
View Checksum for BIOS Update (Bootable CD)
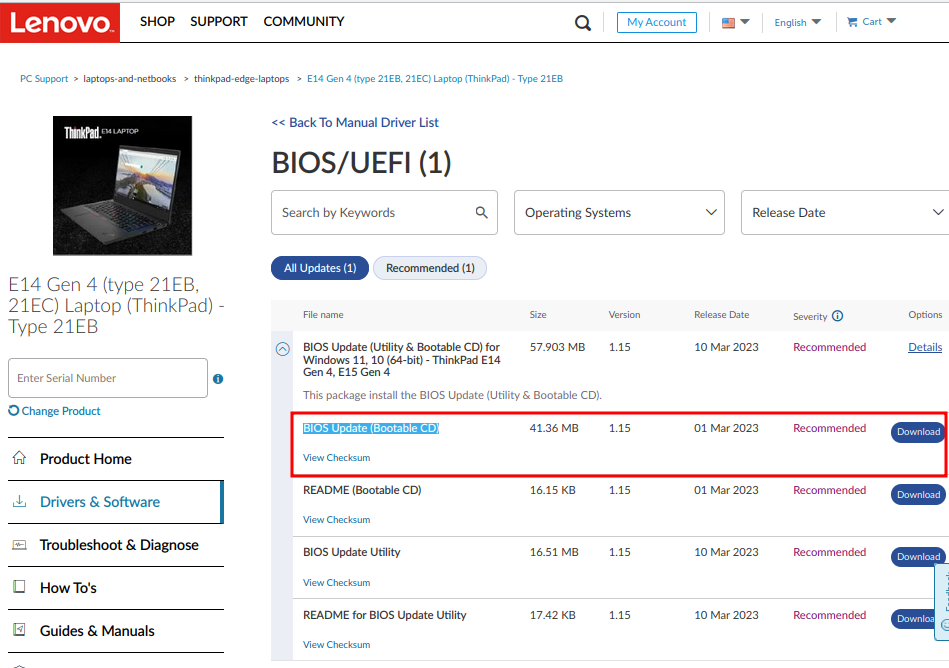[337, 458]
